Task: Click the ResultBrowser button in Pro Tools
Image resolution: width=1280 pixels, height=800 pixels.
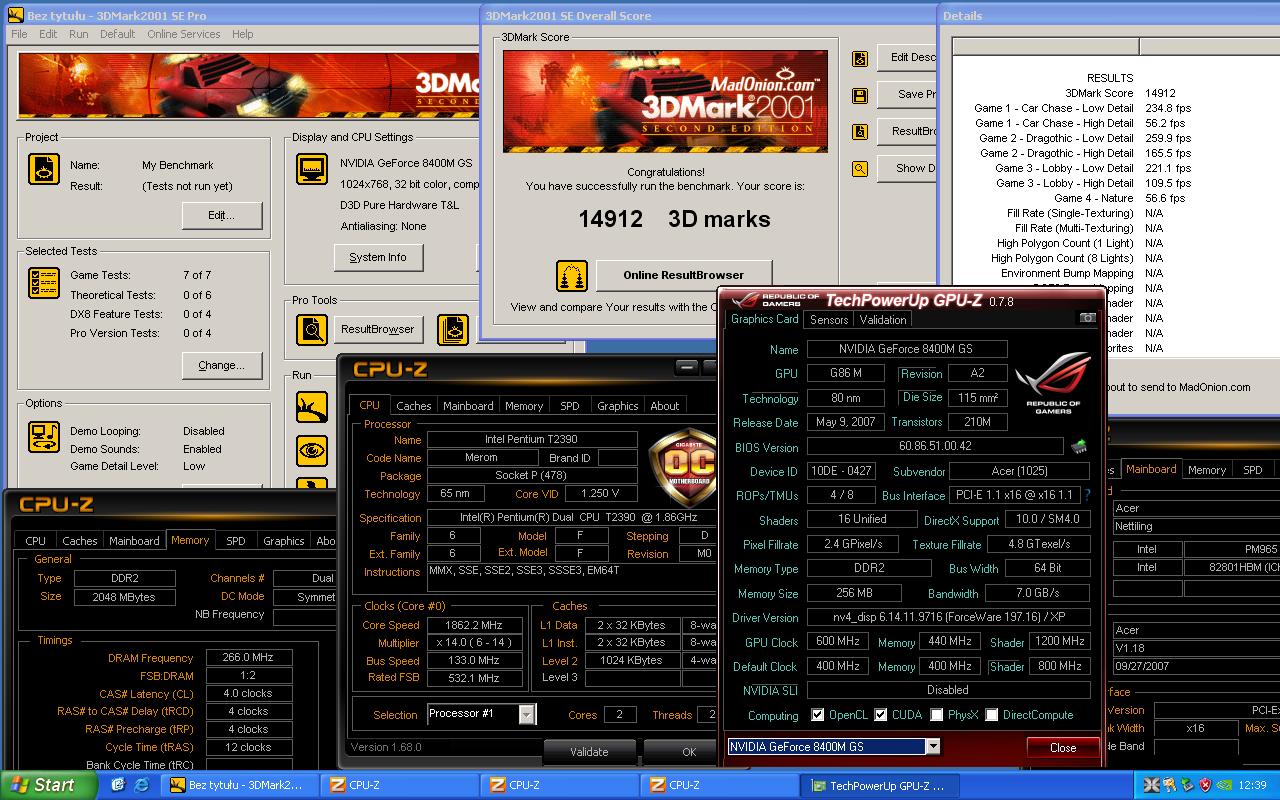Action: click(x=378, y=329)
